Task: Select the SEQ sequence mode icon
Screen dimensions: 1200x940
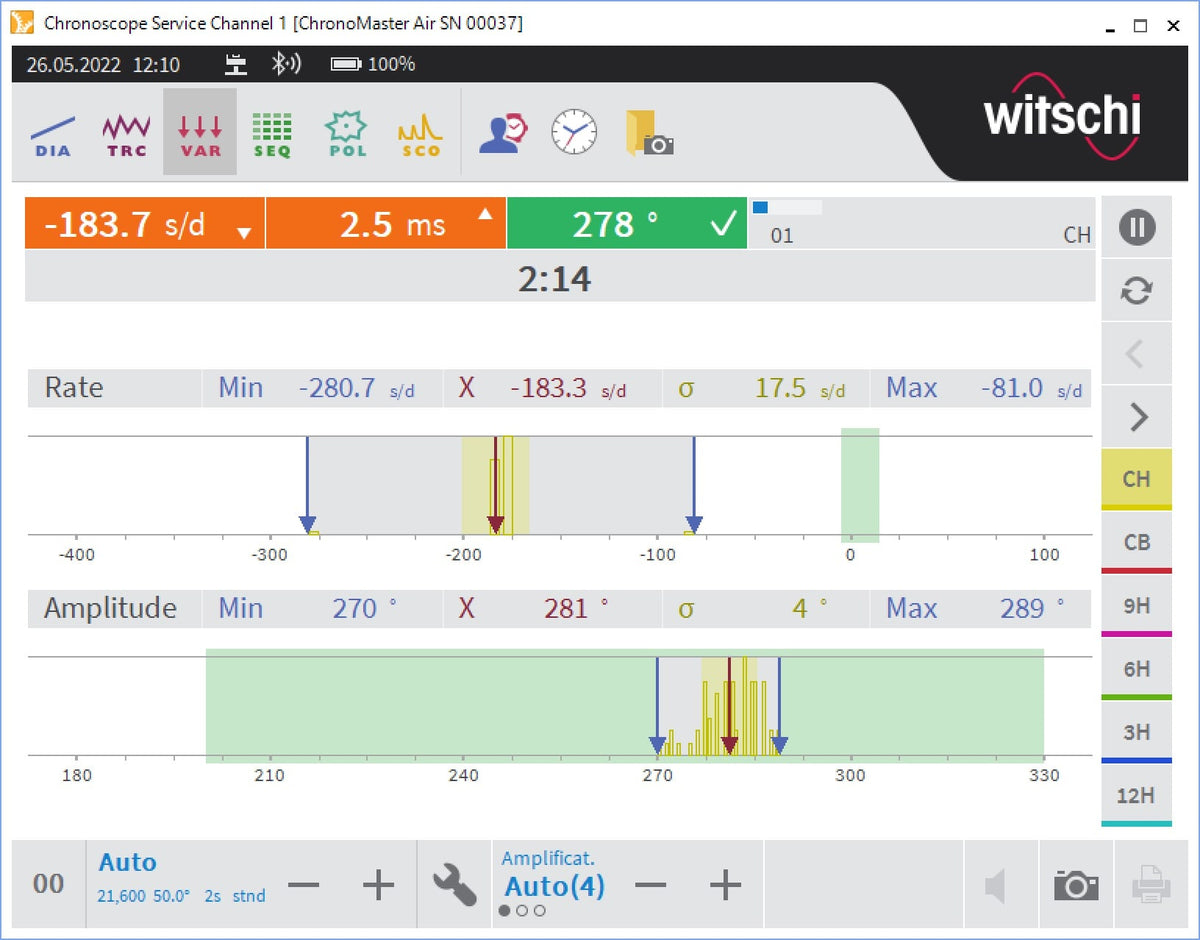Action: point(272,133)
